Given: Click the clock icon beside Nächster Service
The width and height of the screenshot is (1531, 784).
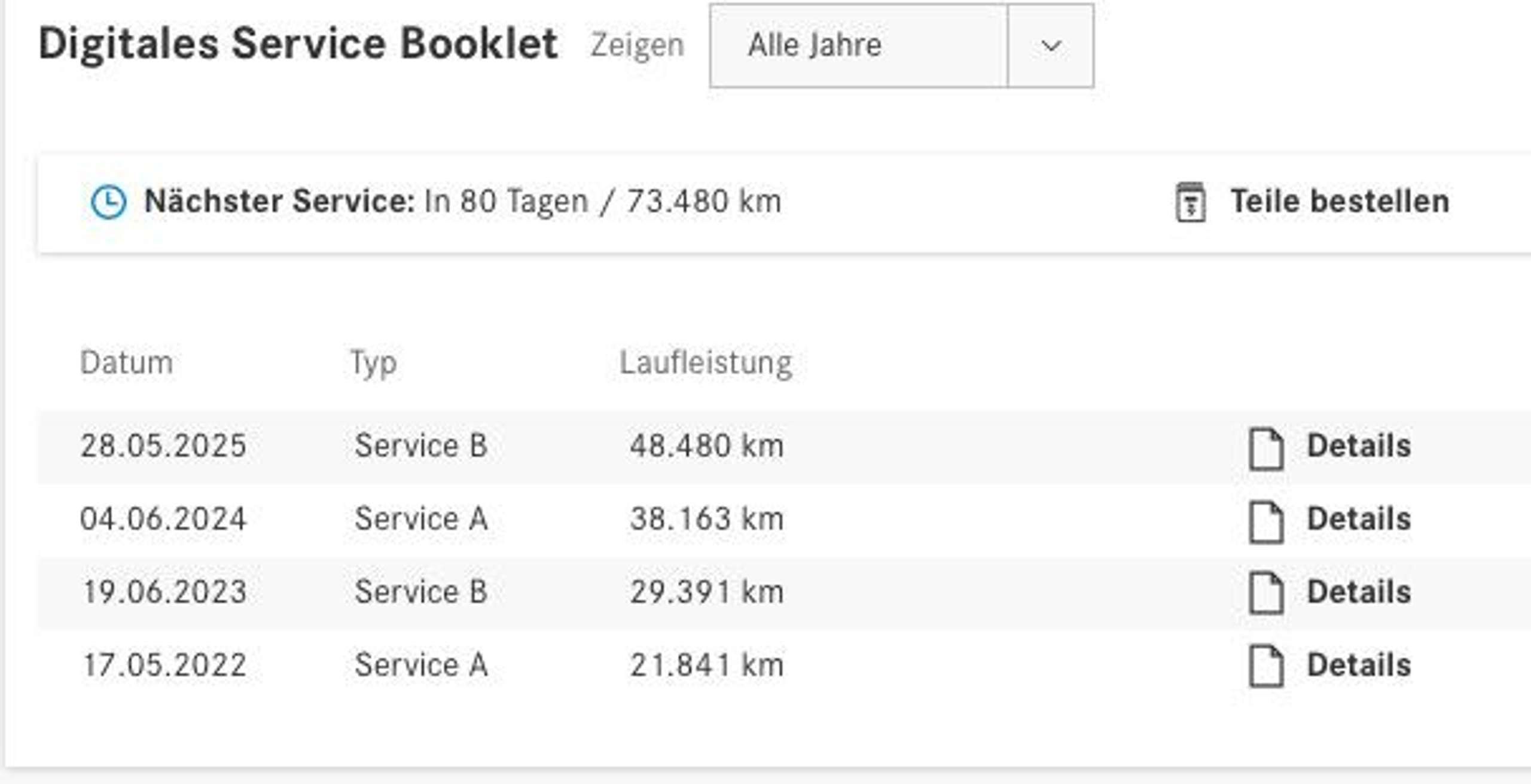Looking at the screenshot, I should (x=108, y=202).
